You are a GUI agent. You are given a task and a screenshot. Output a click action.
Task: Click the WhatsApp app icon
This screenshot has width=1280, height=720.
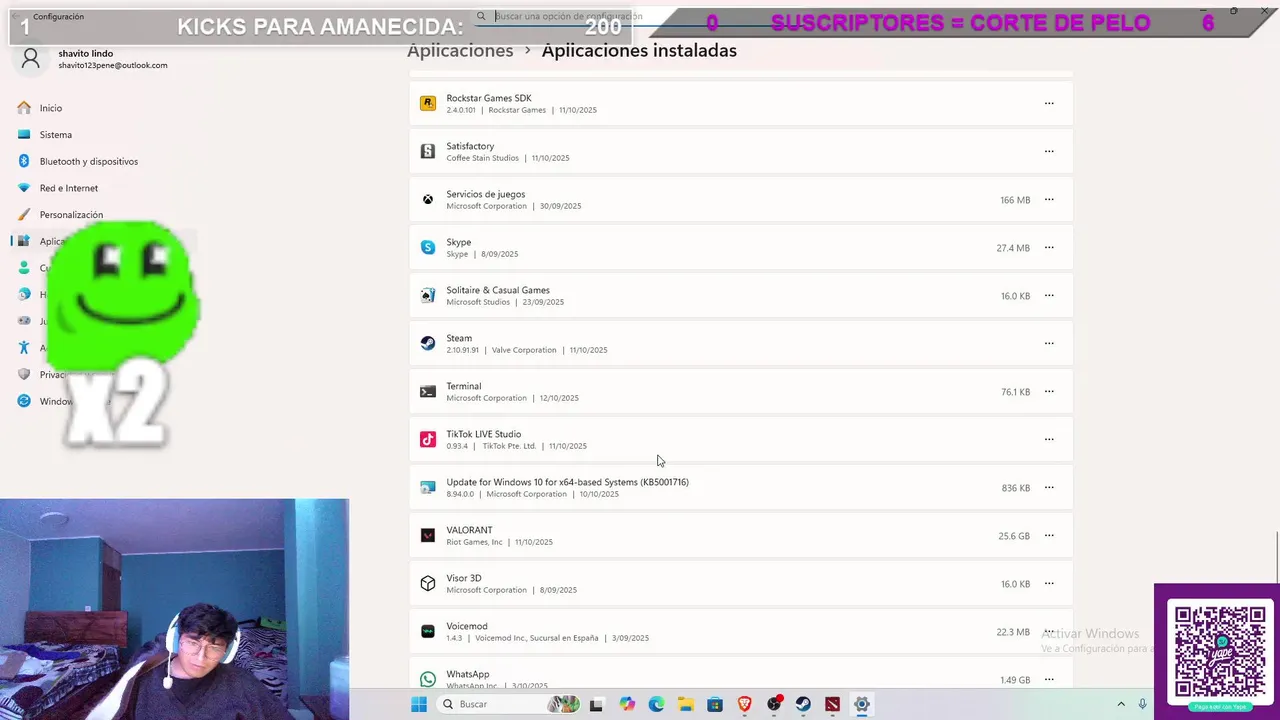click(x=428, y=679)
